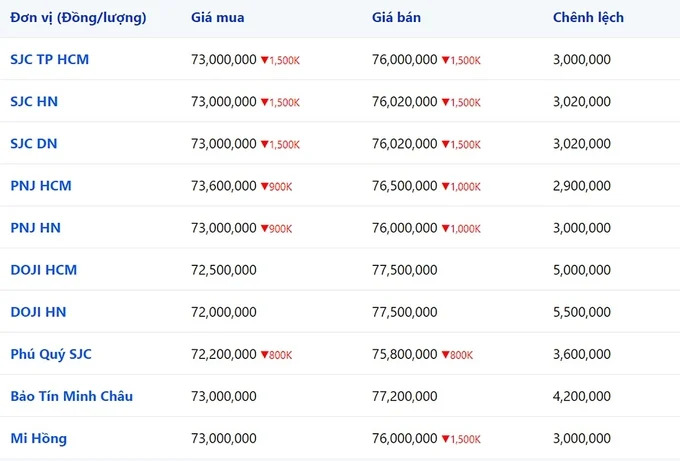
Task: Open the SJC HN link
Action: coord(34,101)
